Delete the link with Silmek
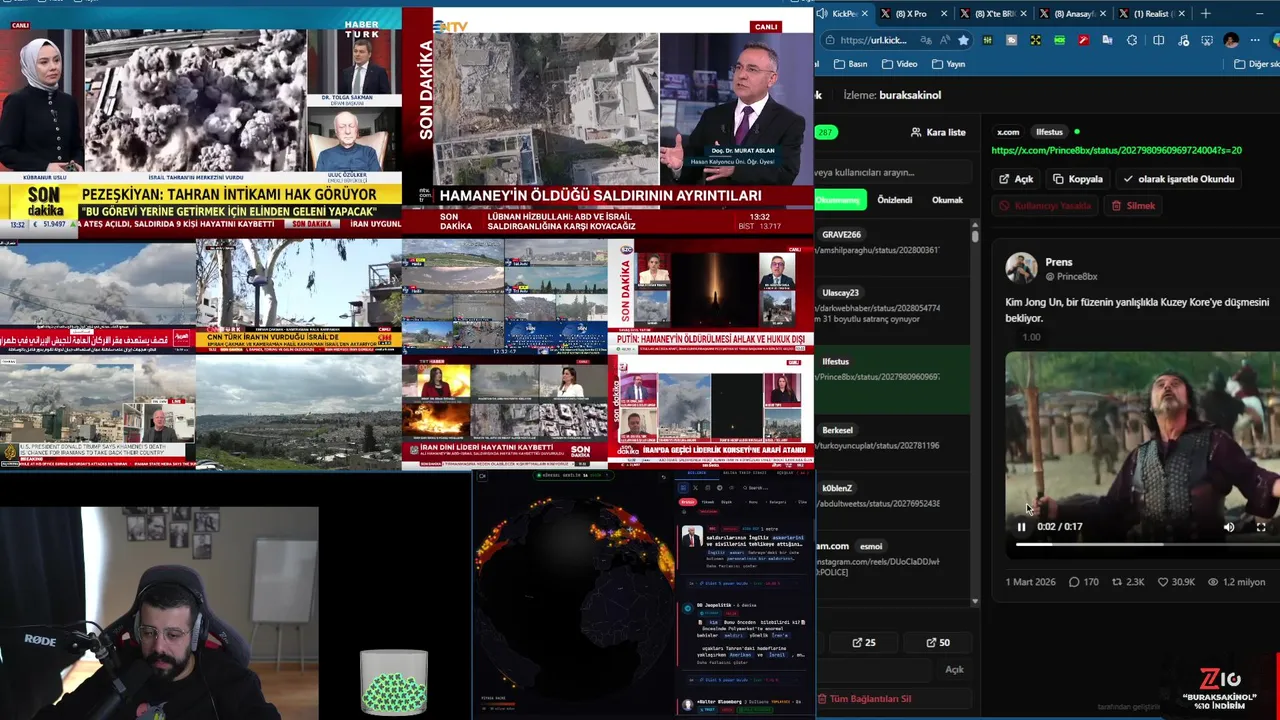Viewport: 1280px width, 720px height. tap(1133, 206)
